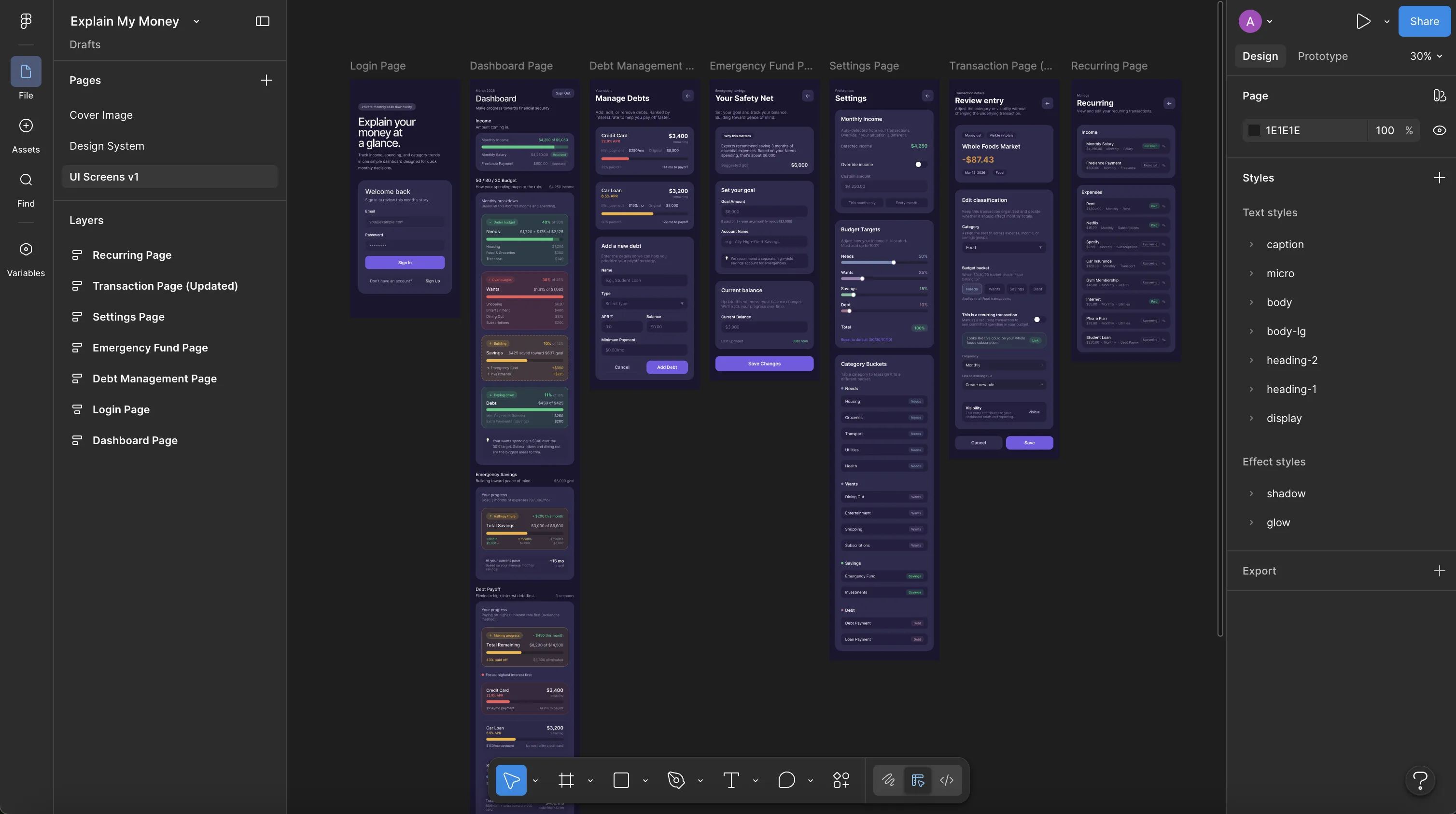Open the Actions menu in the toolbar
The image size is (1456, 814).
point(840,780)
